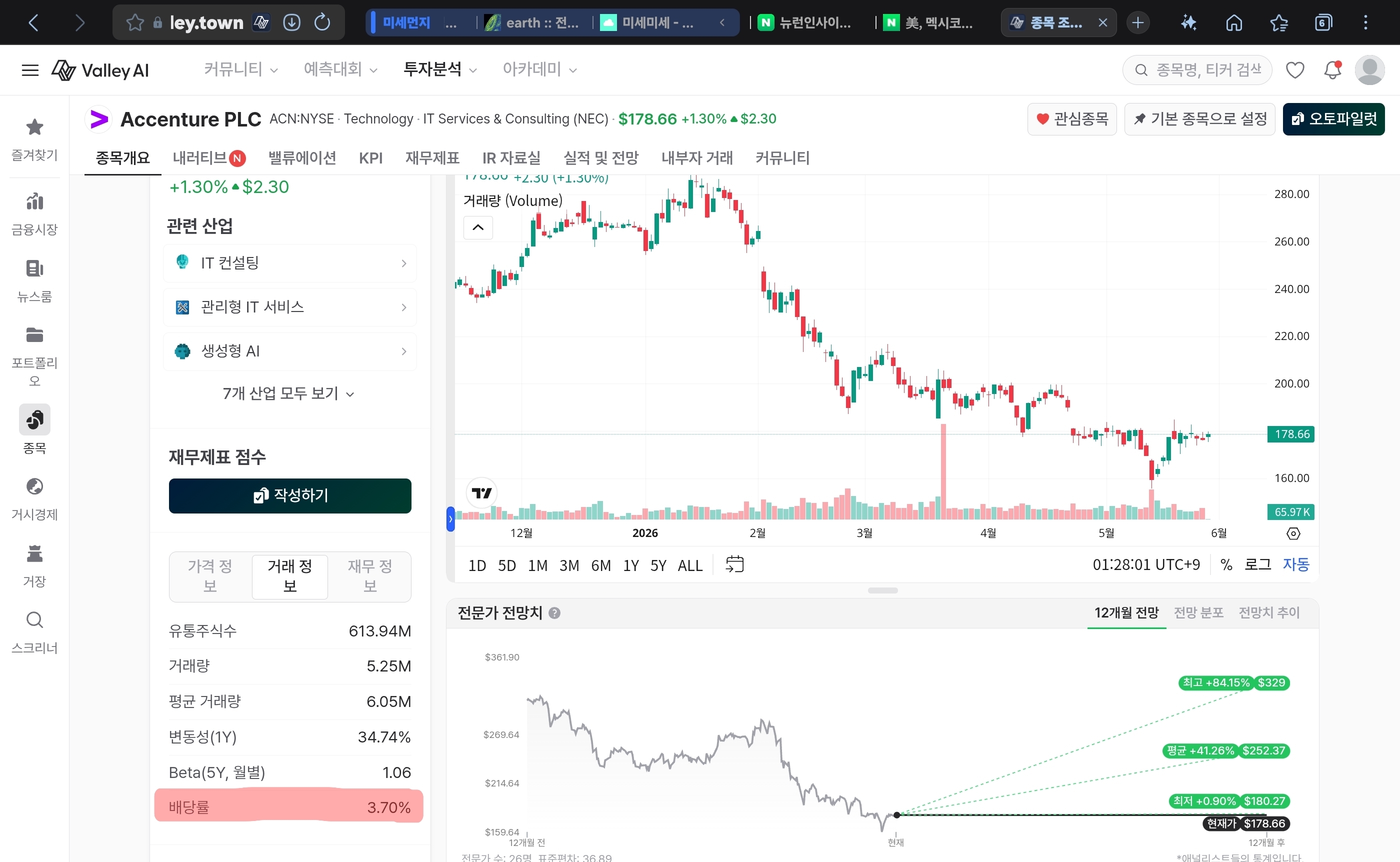Click the TradingView logo on chart
This screenshot has height=862, width=1400.
(481, 493)
